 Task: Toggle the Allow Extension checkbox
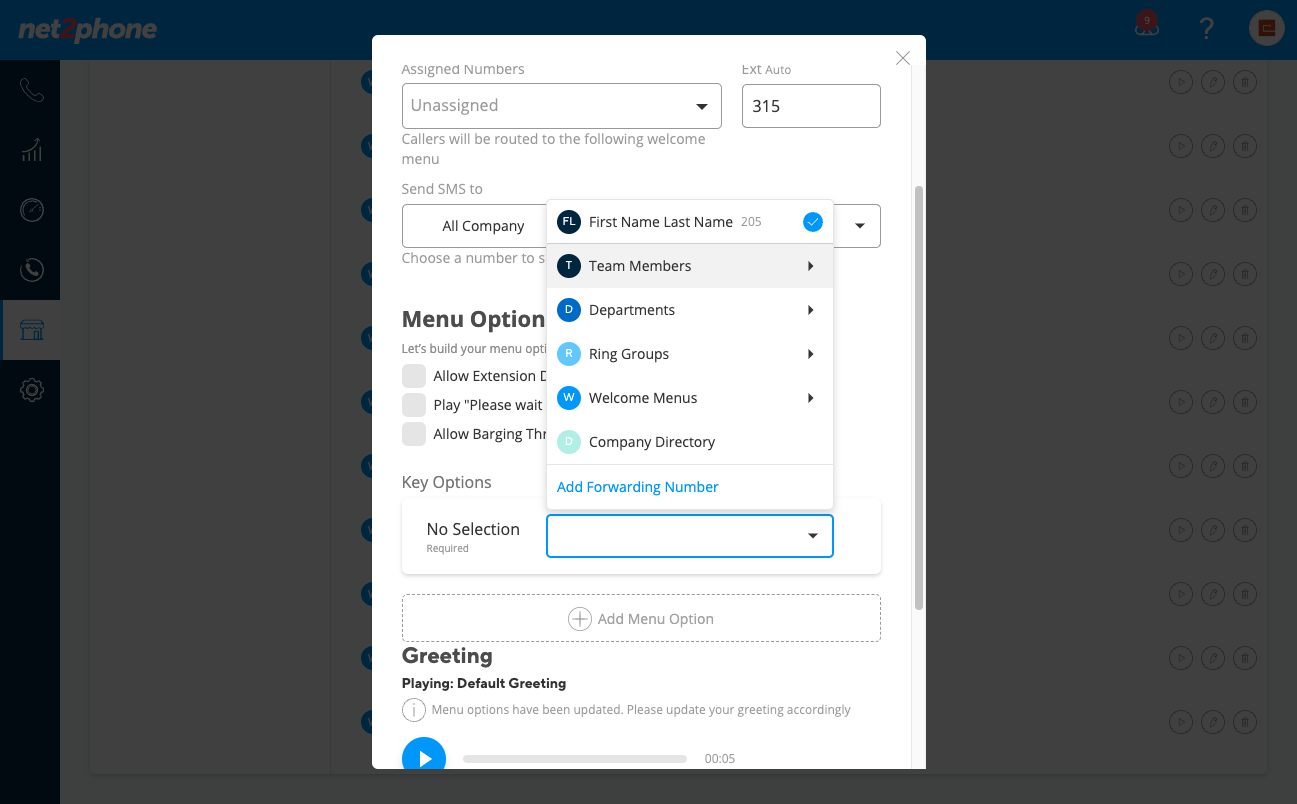(x=414, y=376)
